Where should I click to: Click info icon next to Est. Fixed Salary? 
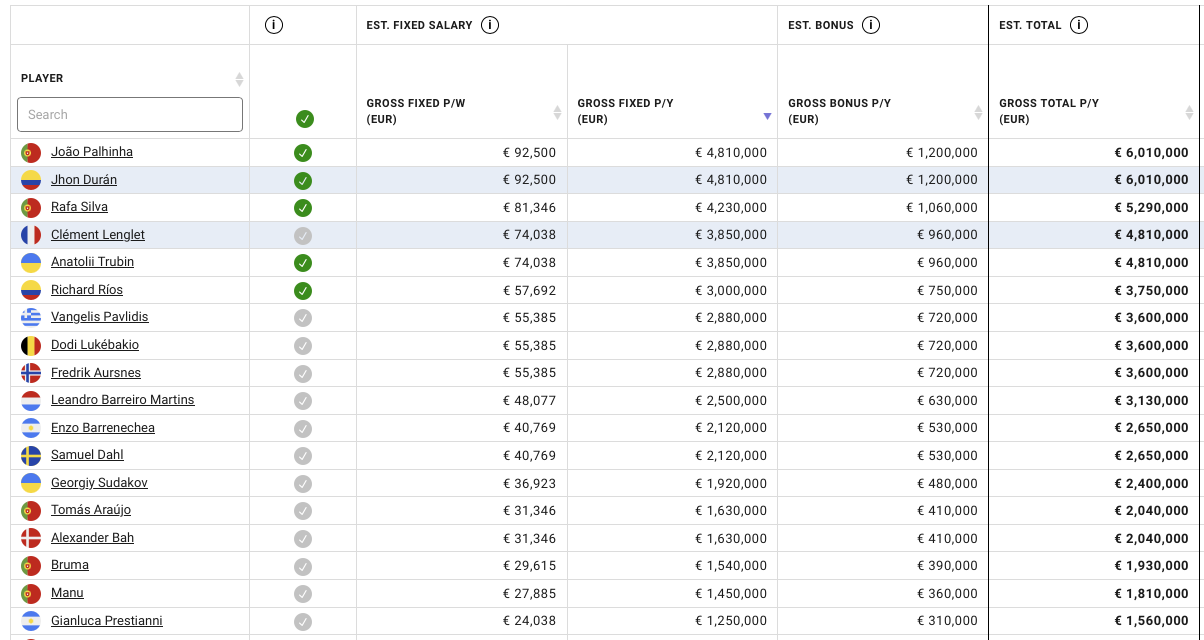pos(490,25)
